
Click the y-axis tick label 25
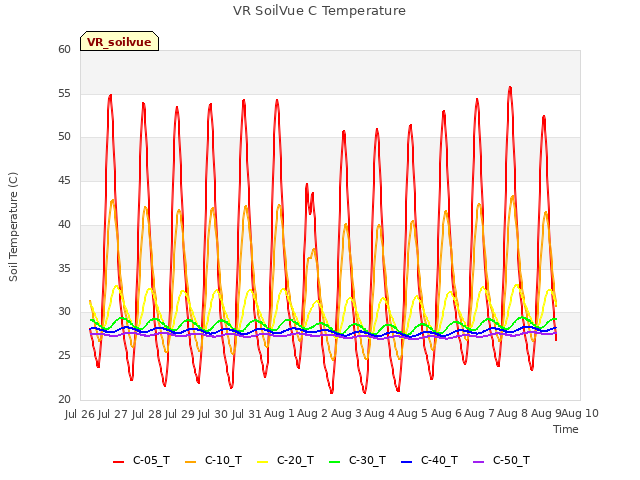(64, 356)
